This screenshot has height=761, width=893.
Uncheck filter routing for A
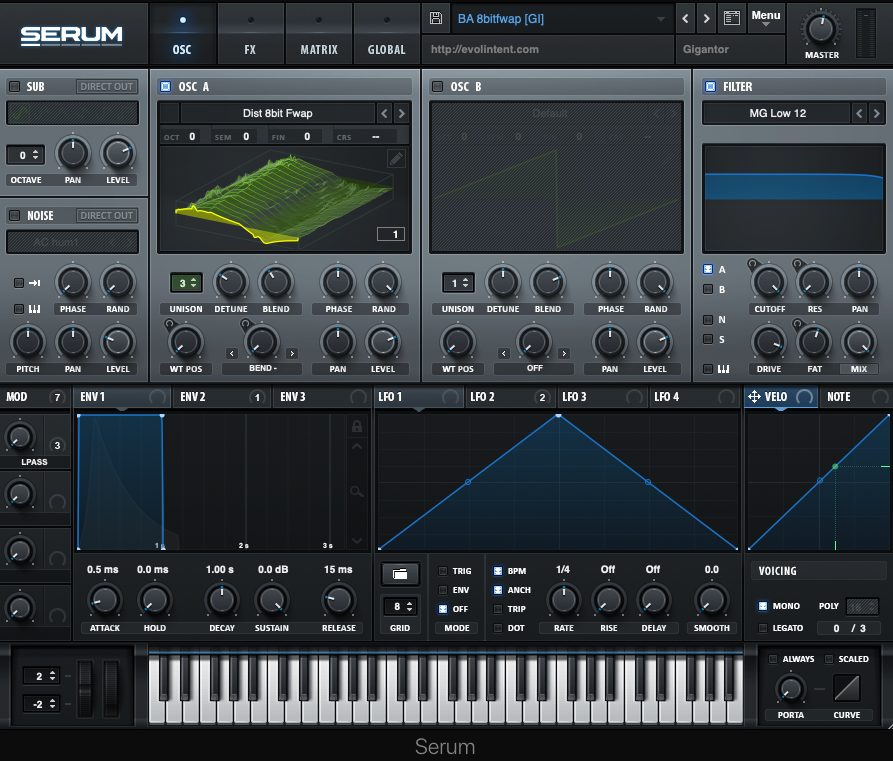click(x=708, y=269)
